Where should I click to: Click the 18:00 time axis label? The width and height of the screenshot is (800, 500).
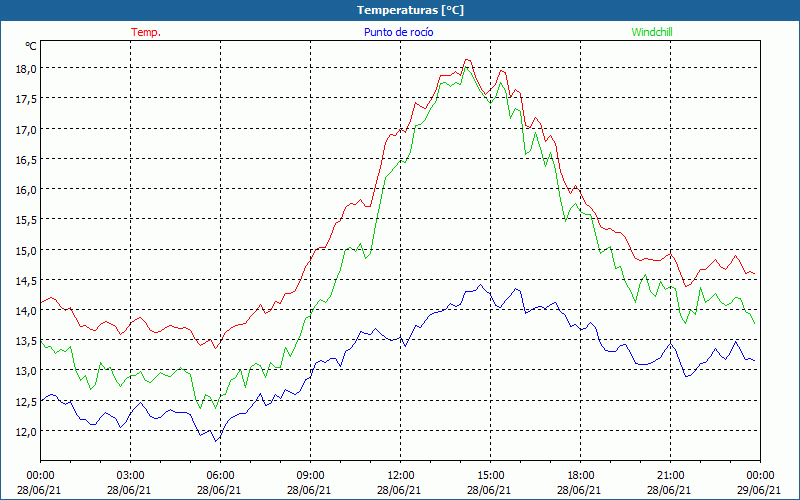coord(581,476)
